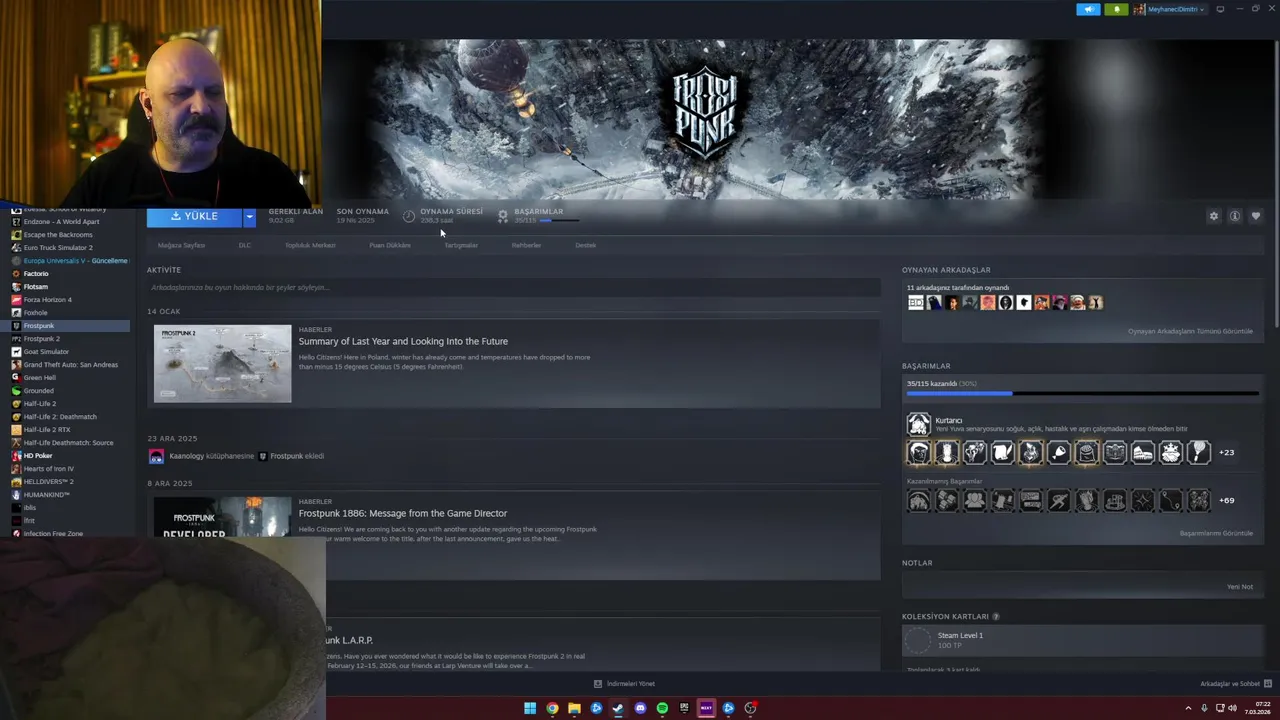Screen dimensions: 1280x720
Task: Open Epic Games Launcher from taskbar
Action: [x=684, y=708]
